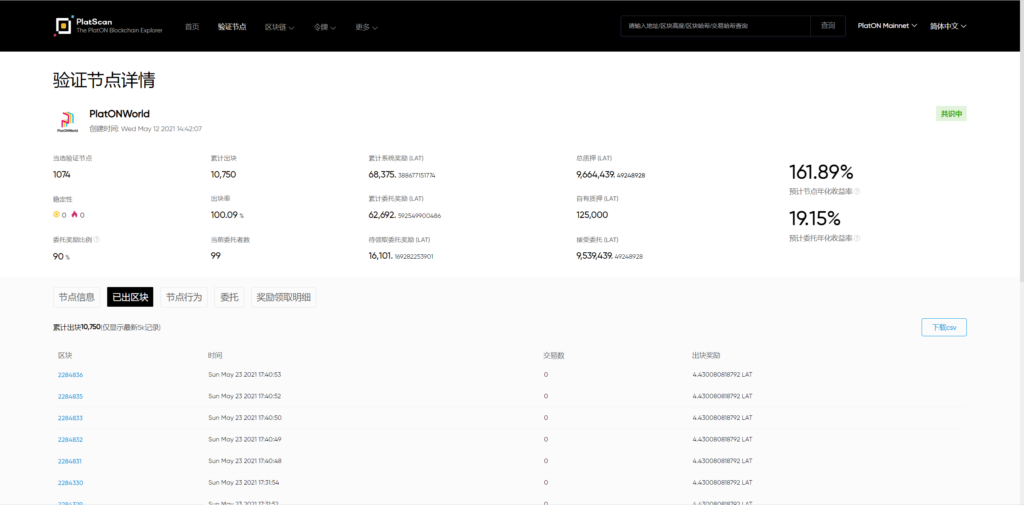Select the 已出区块 tab
The width and height of the screenshot is (1024, 505).
pos(130,297)
